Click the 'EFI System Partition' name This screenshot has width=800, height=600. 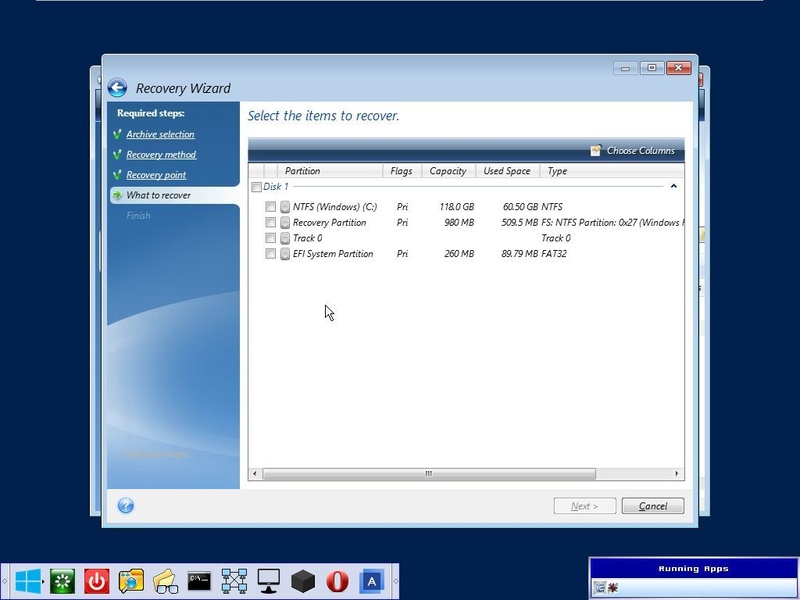coord(333,254)
